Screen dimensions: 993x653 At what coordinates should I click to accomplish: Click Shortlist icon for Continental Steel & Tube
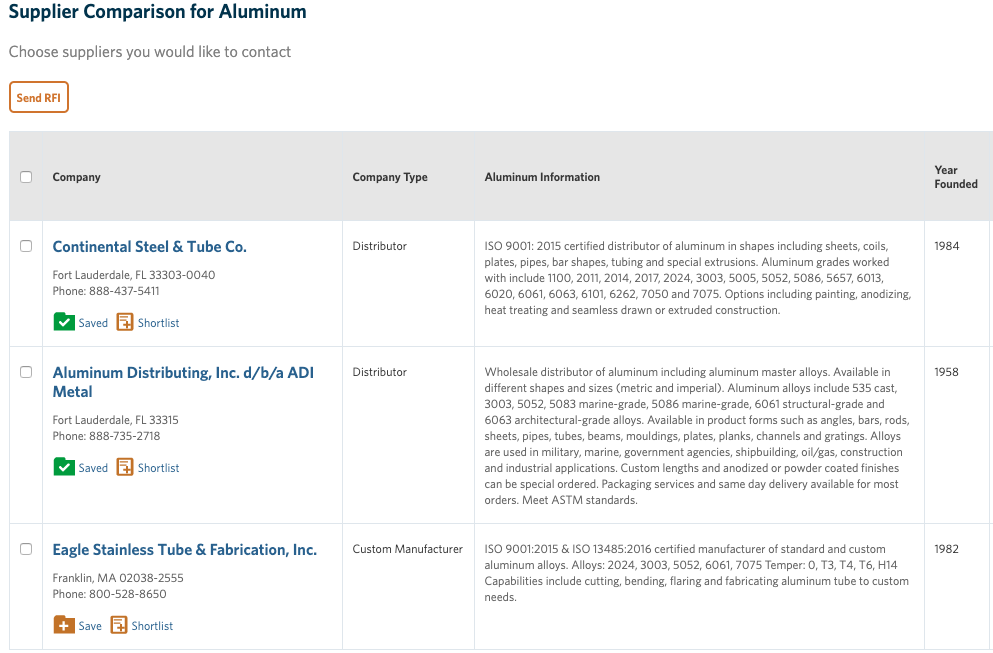click(125, 322)
